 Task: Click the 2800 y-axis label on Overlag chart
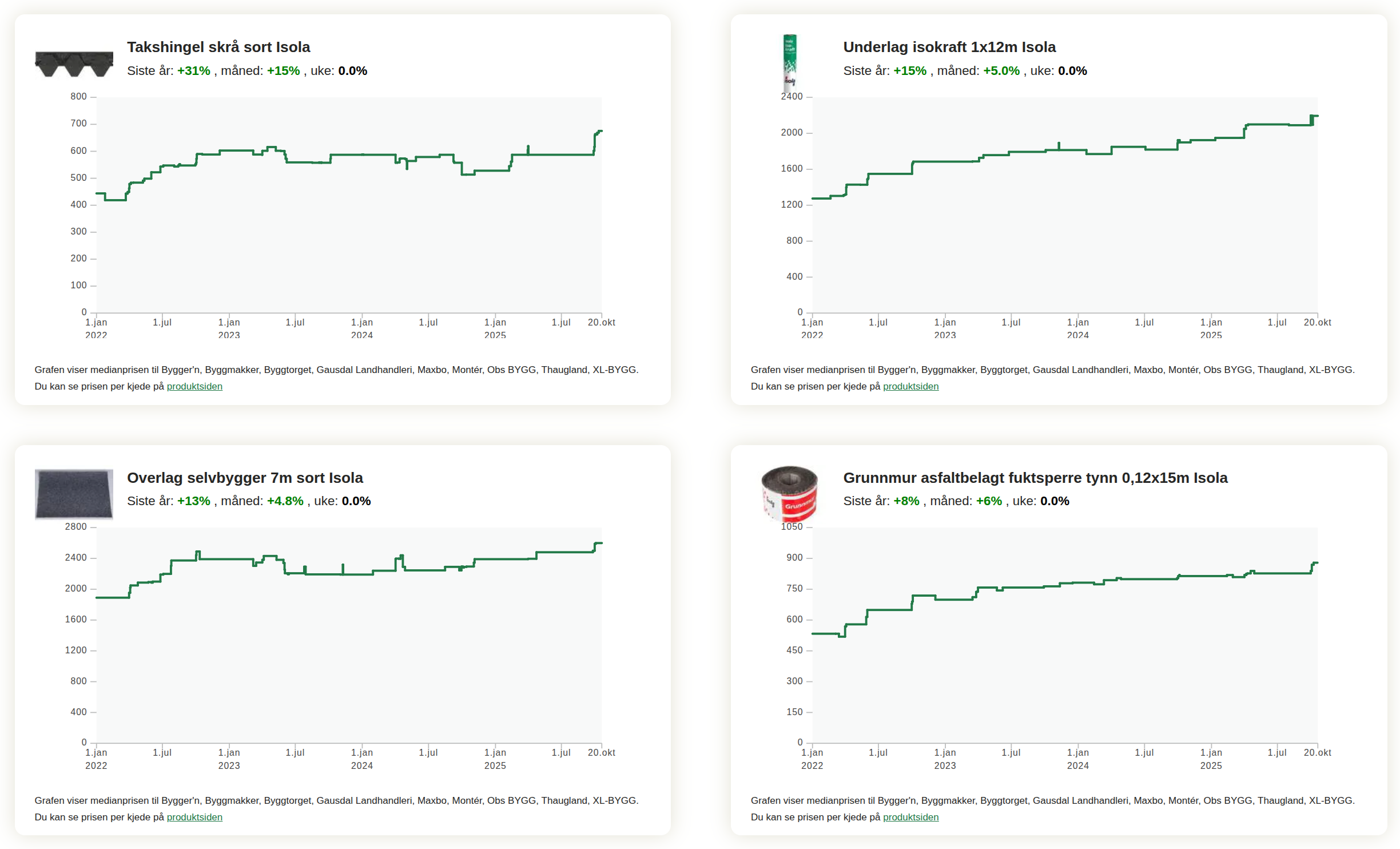pos(75,527)
